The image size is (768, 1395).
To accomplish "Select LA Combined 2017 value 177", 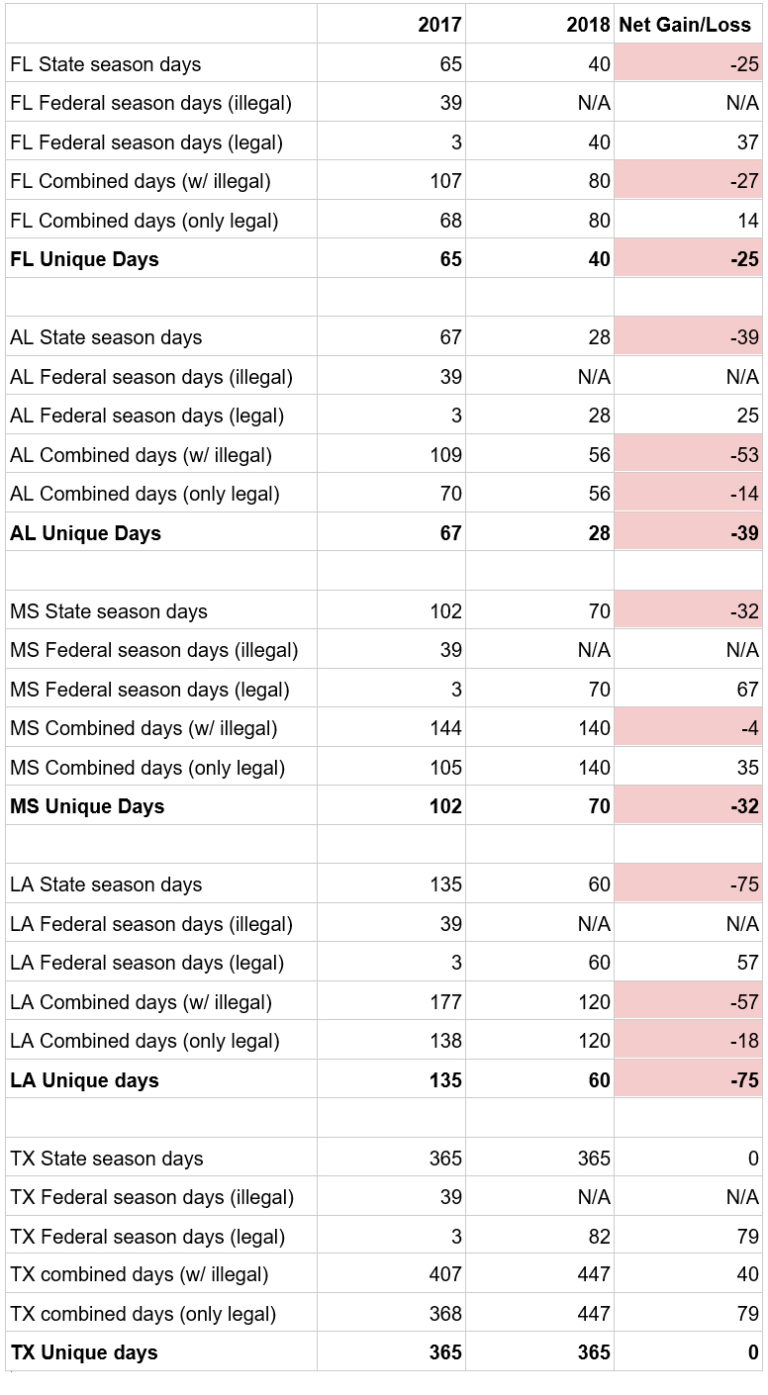I will 445,1002.
